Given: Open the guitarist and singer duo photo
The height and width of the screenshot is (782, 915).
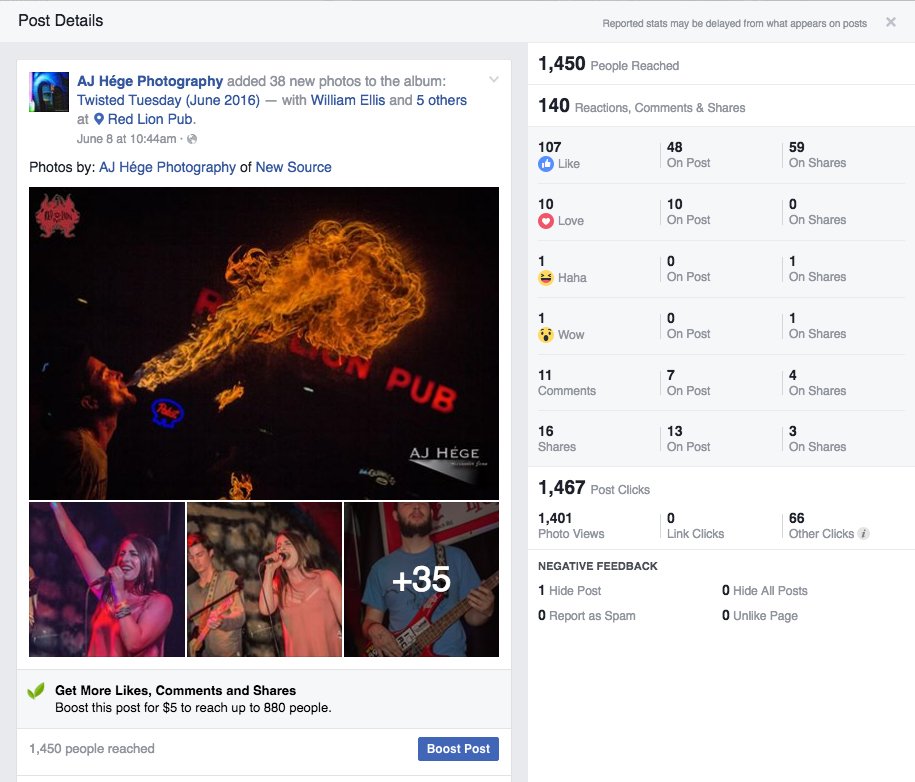Looking at the screenshot, I should point(264,579).
